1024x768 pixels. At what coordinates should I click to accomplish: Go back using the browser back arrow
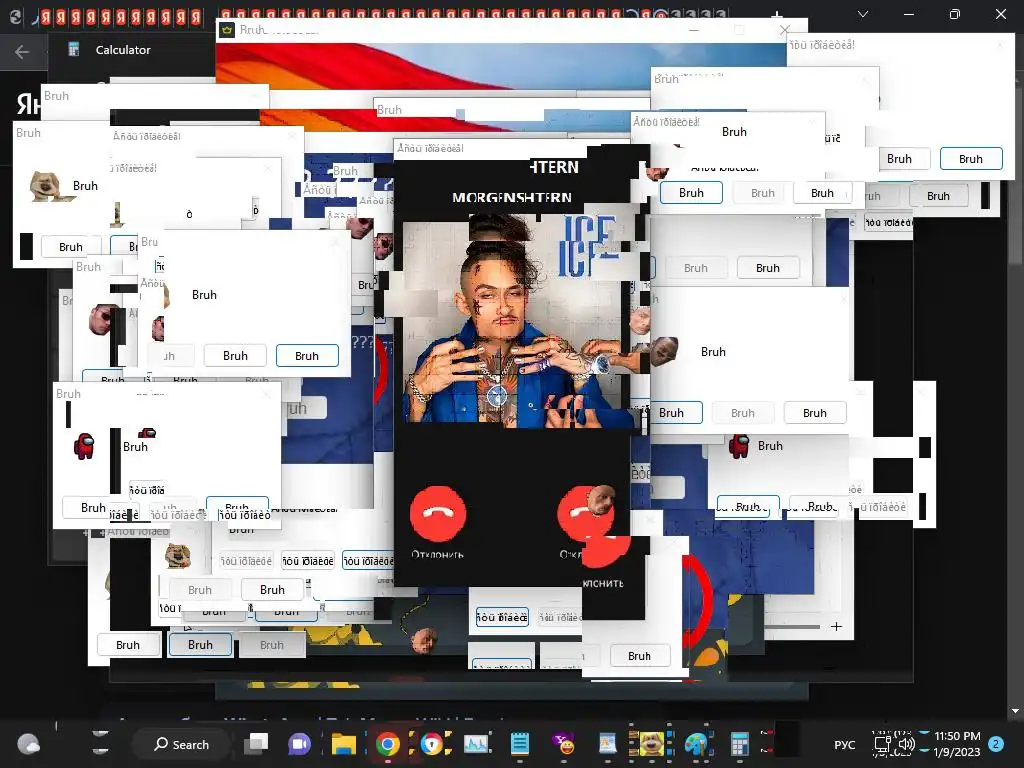(22, 52)
